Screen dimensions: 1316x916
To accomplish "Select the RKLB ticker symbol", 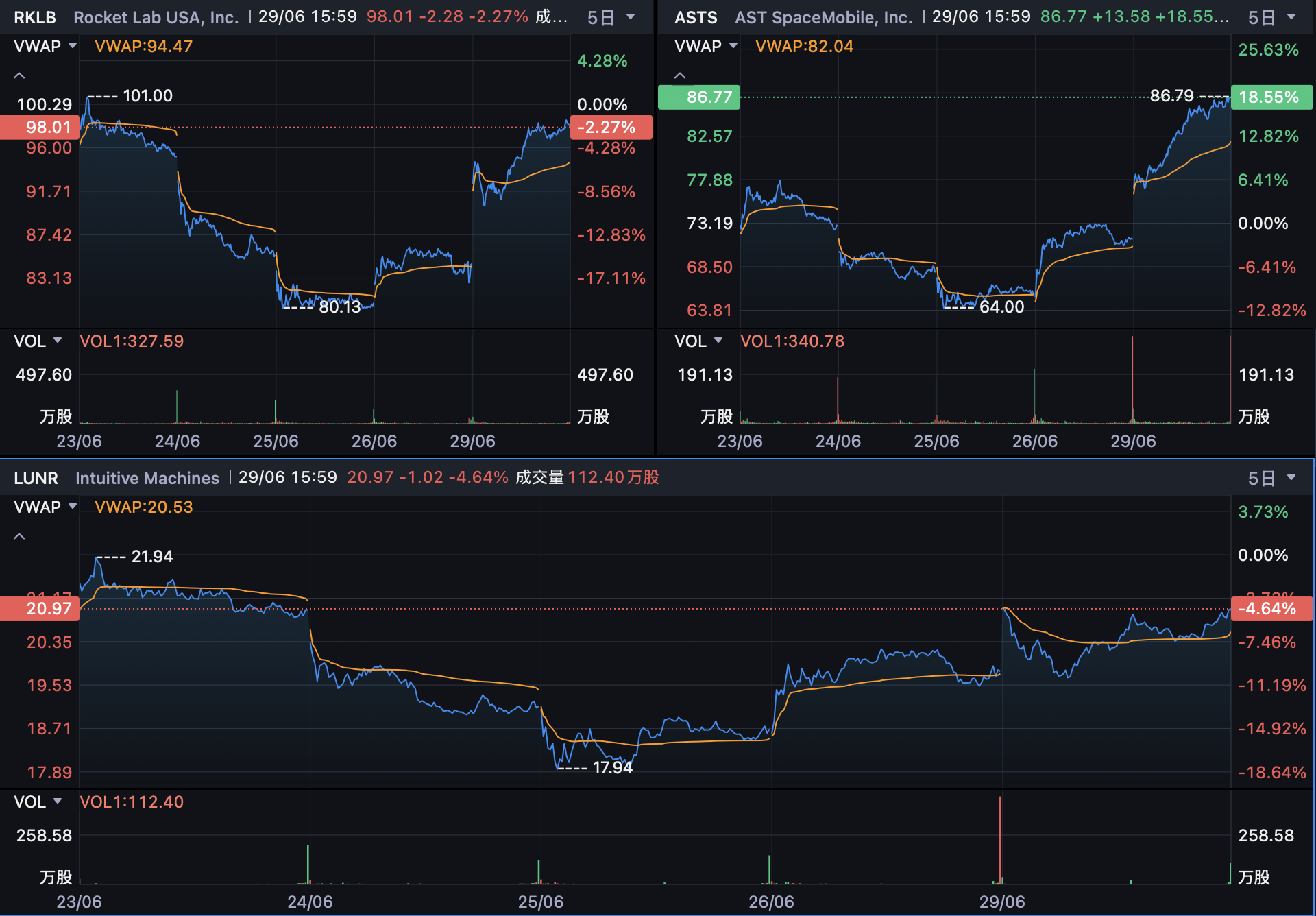I will [x=35, y=17].
